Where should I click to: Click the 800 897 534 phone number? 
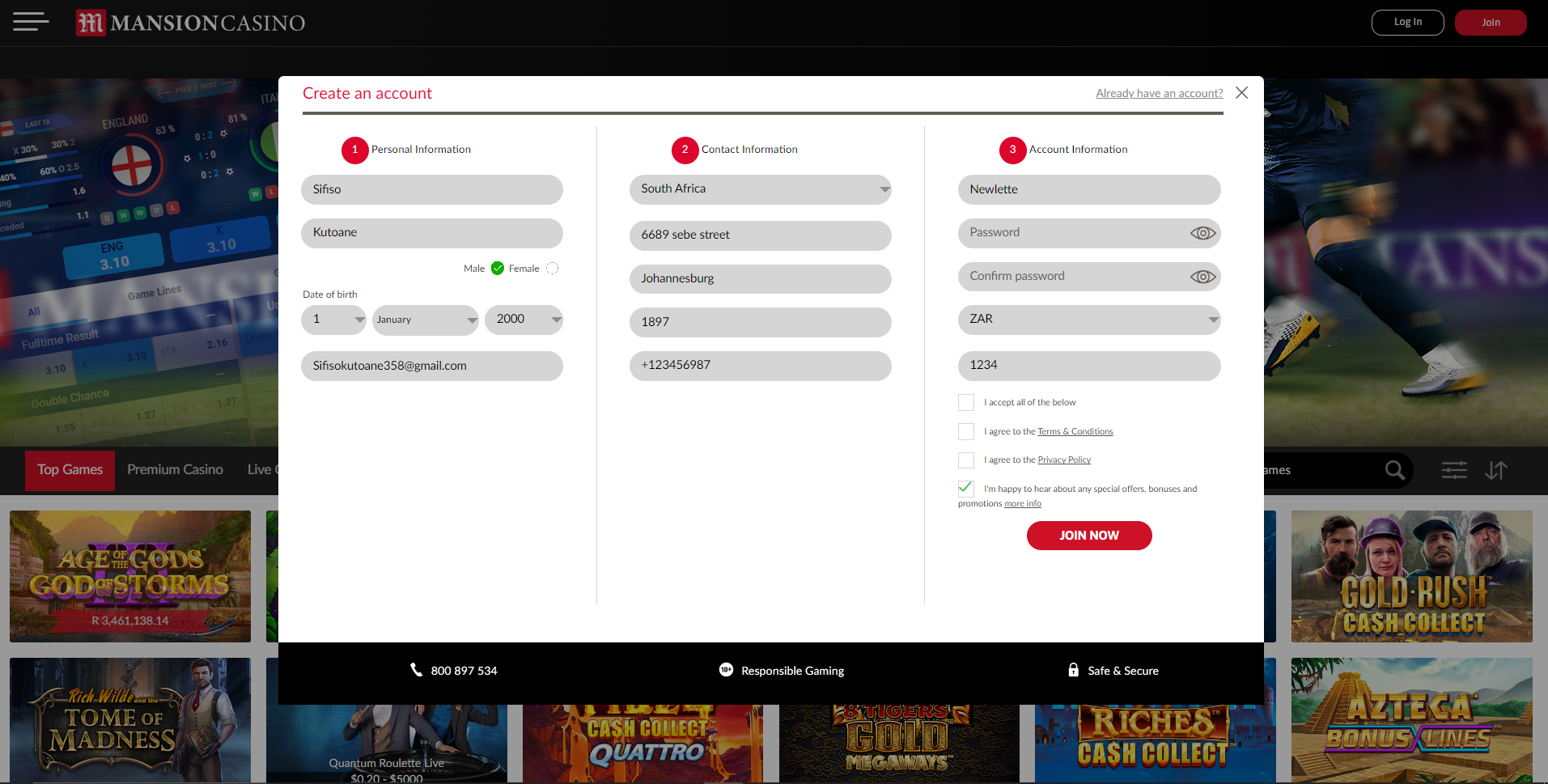click(464, 671)
